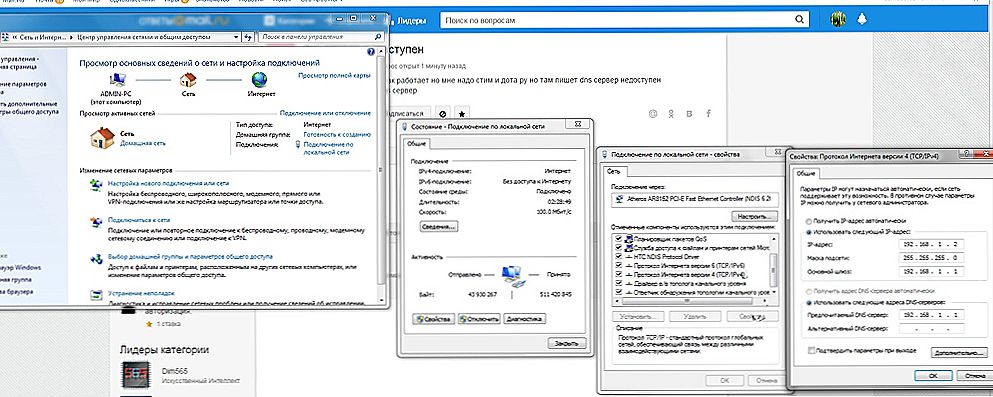
Task: Click Закрыть button in status window
Action: tap(567, 343)
